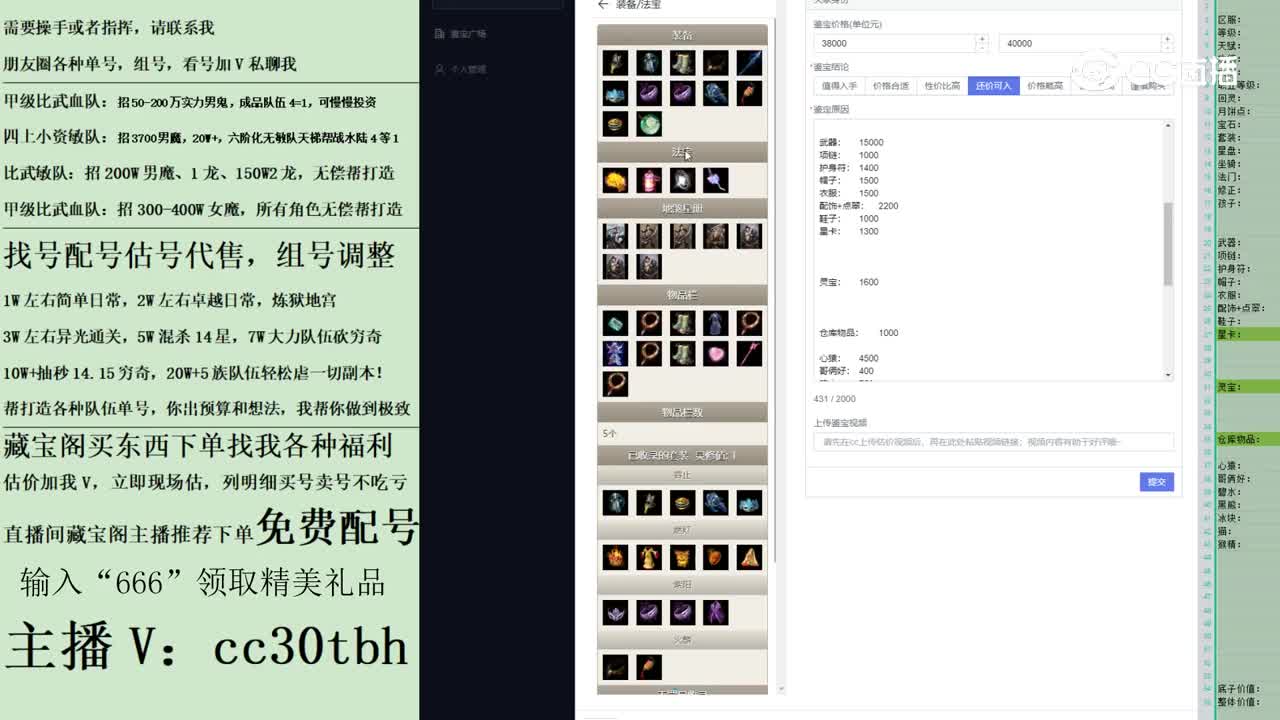Select the highlighted 星卡: spreadsheet cell
The width and height of the screenshot is (1280, 720).
pos(1247,335)
